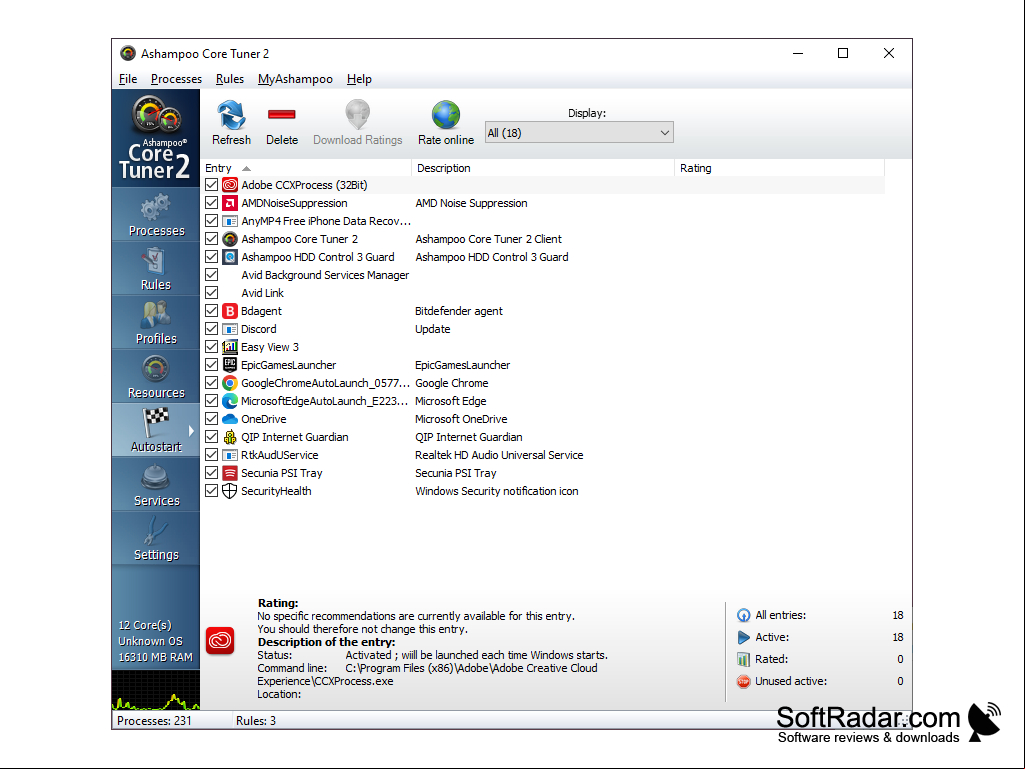Click the 'Rules: 3' status bar entry

[256, 721]
